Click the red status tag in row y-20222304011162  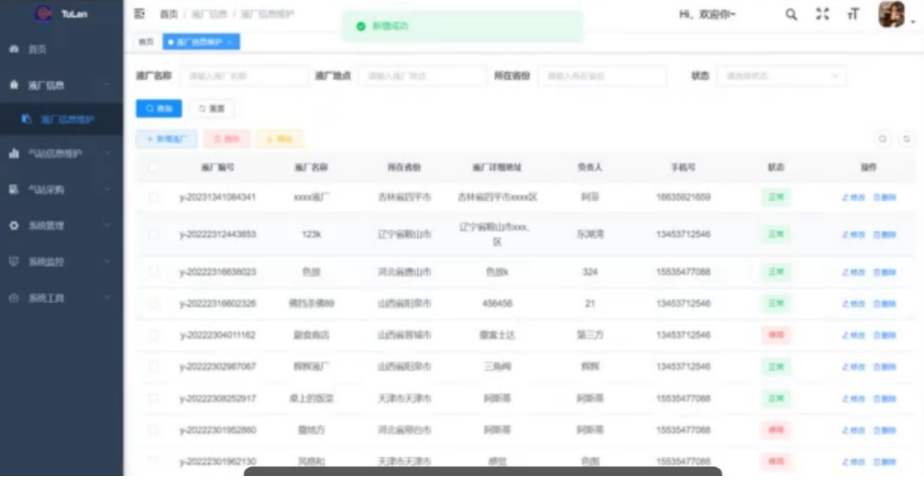click(776, 335)
